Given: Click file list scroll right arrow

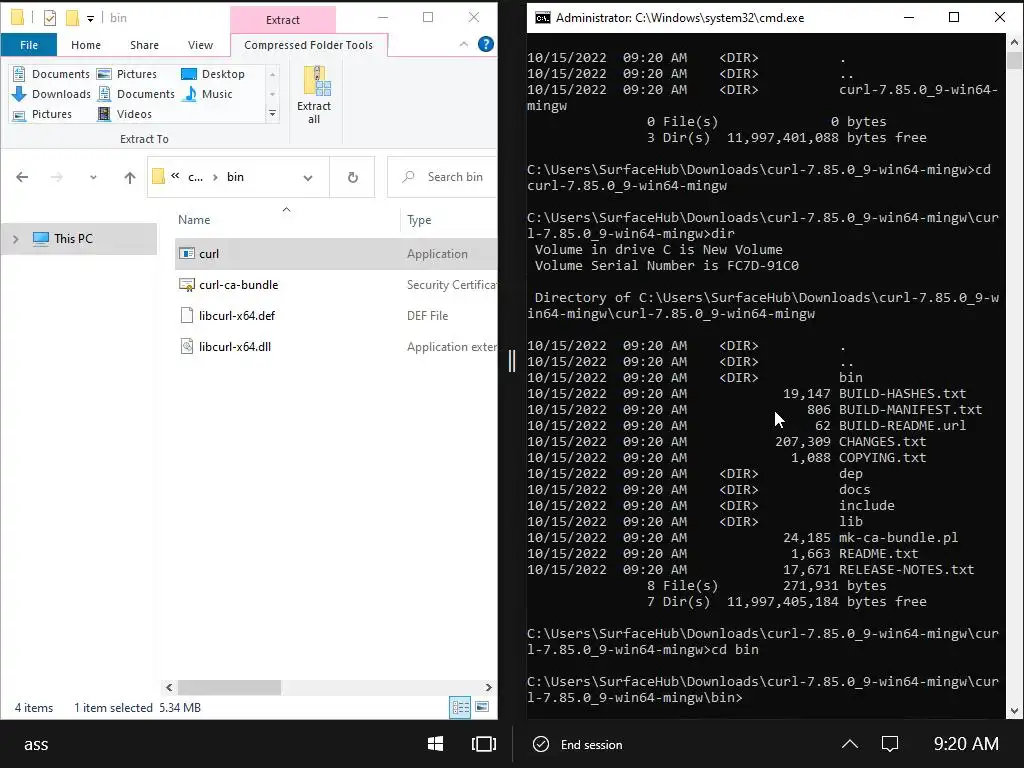Looking at the screenshot, I should 488,687.
